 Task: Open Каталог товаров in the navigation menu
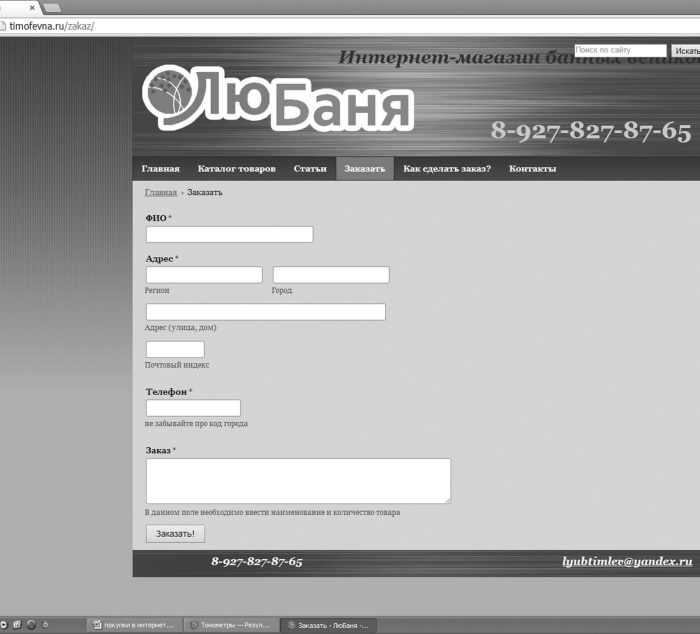(237, 169)
